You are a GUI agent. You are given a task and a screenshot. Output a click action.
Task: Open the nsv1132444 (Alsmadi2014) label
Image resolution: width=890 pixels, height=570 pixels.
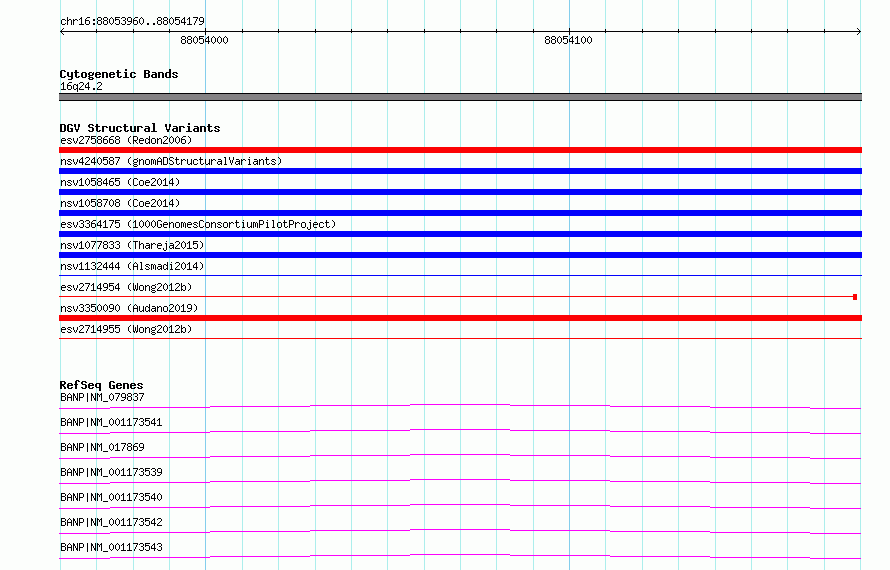click(132, 266)
